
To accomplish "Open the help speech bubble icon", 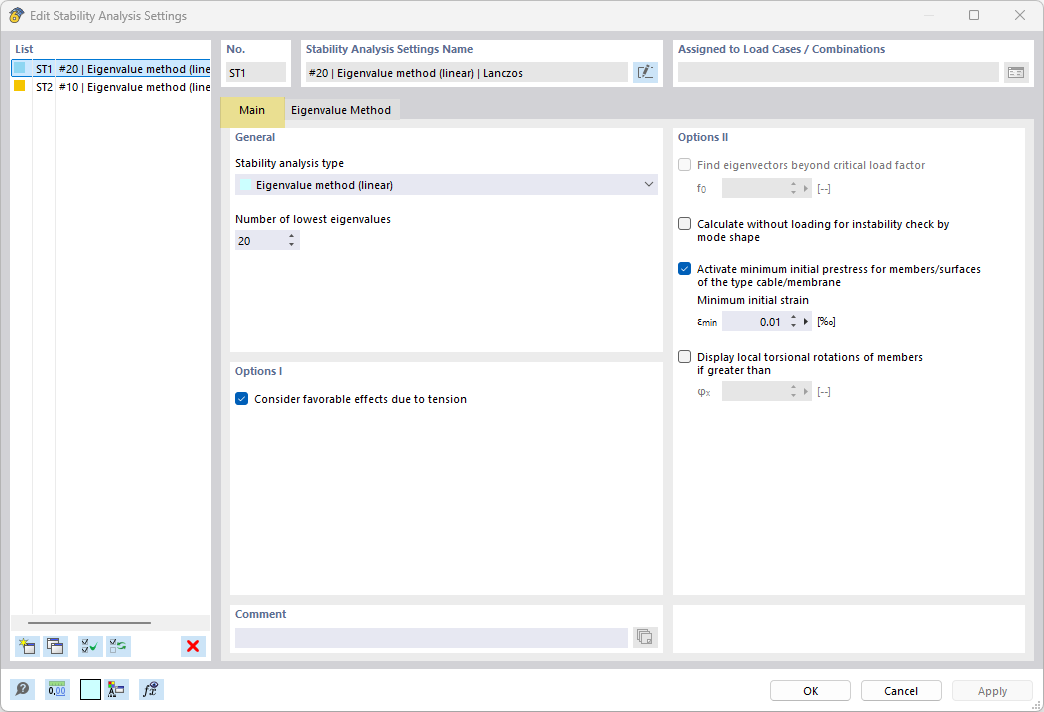I will (22, 689).
